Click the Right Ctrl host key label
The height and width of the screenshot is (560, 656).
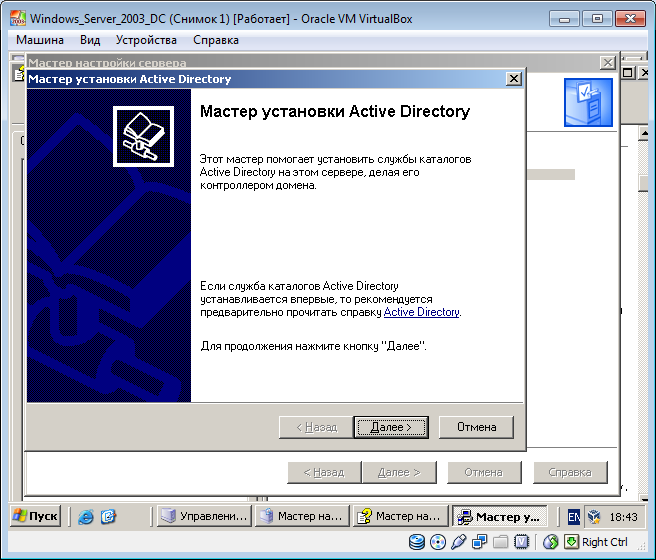pyautogui.click(x=605, y=542)
